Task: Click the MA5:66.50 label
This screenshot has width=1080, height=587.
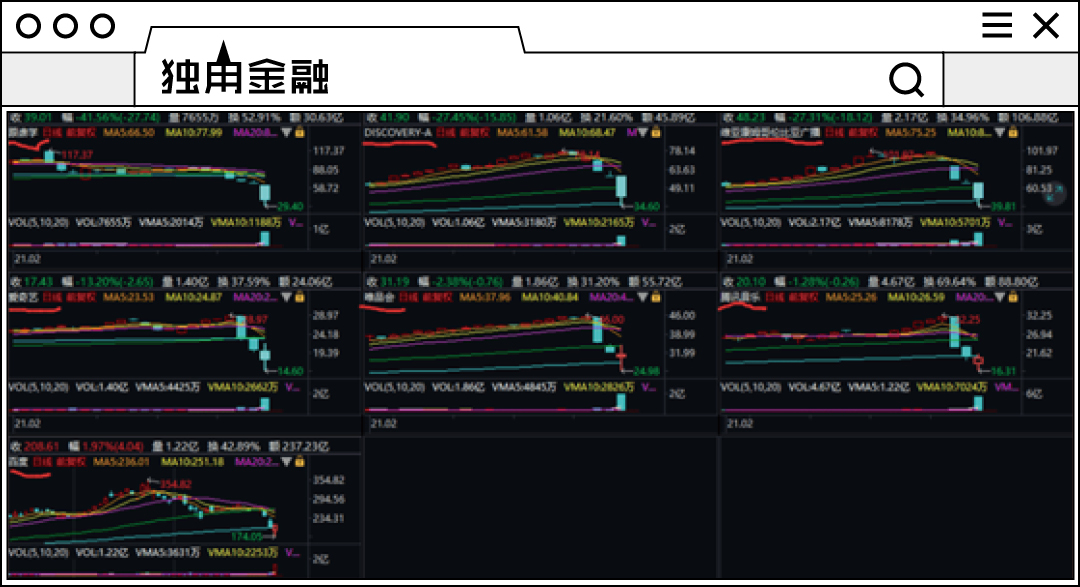Action: tap(129, 132)
